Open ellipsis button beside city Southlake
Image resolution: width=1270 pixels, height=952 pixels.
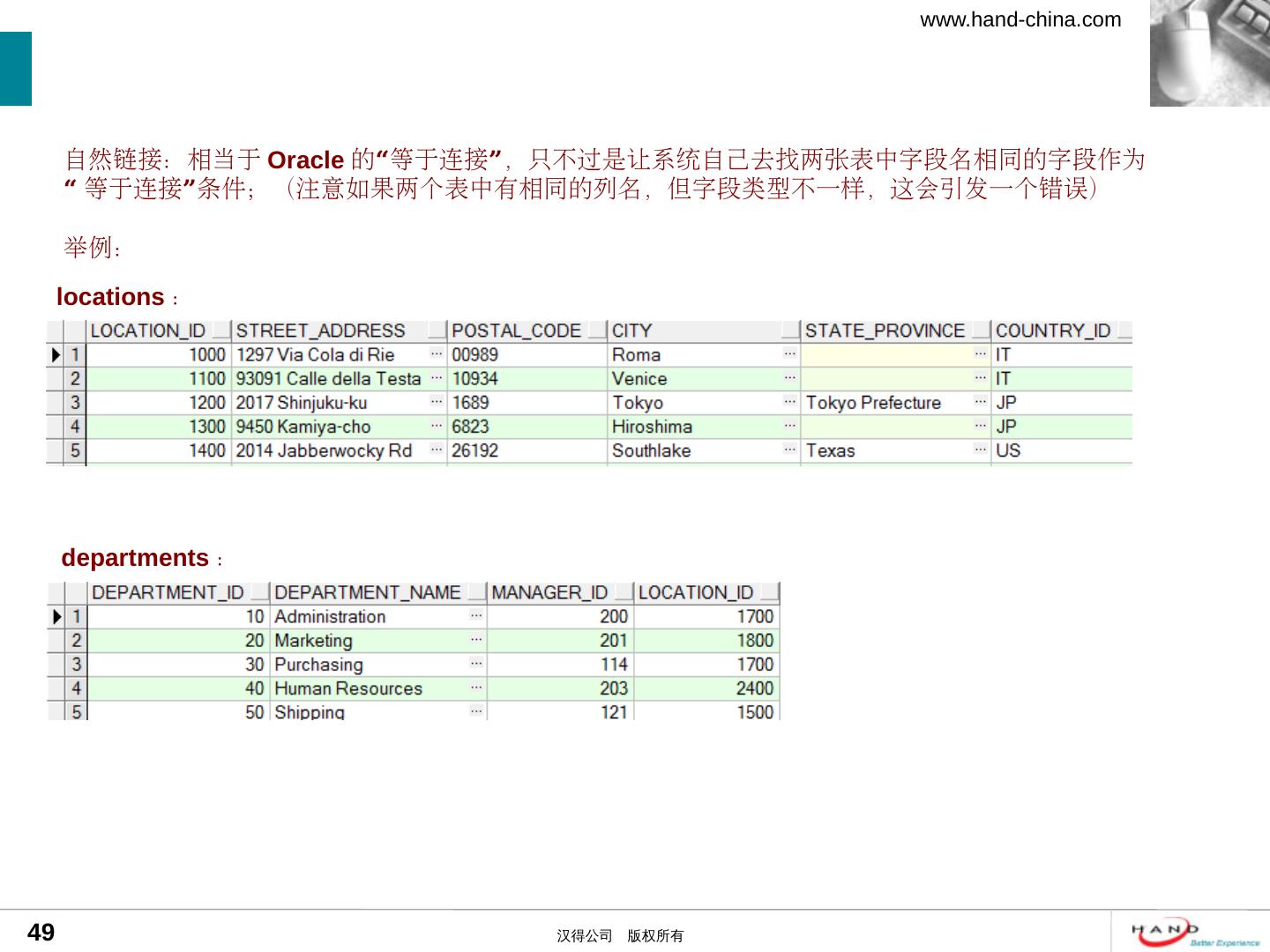point(790,450)
